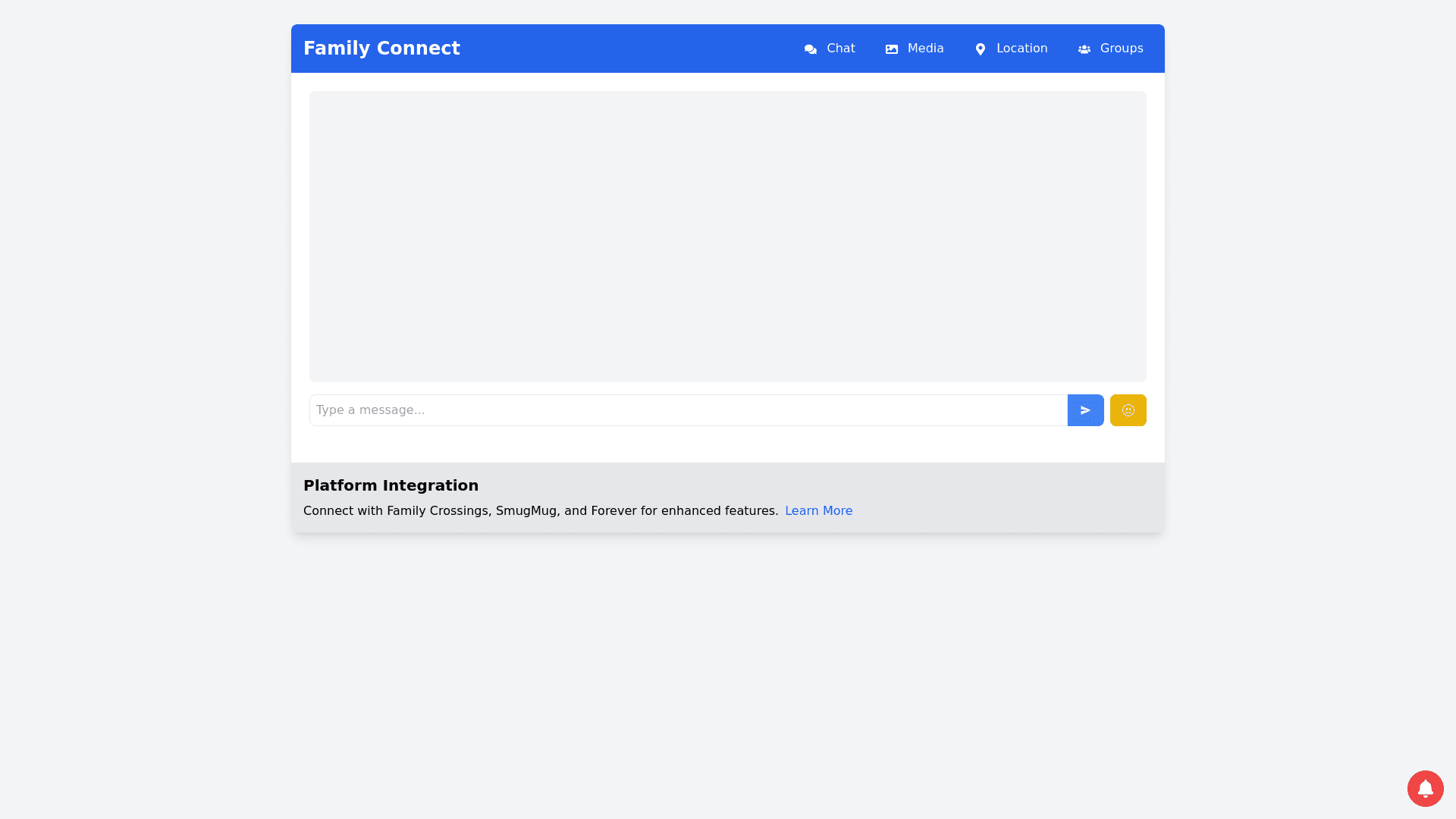Focus the 'Type a message...' field
The height and width of the screenshot is (819, 1456).
[688, 410]
